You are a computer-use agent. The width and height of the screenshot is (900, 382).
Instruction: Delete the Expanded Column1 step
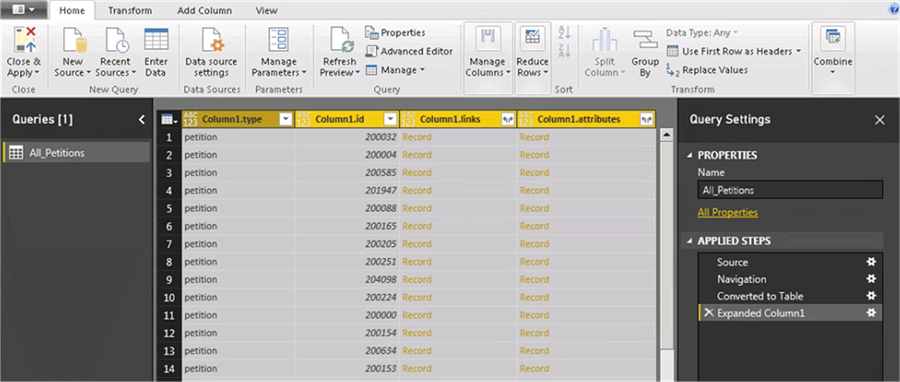pyautogui.click(x=709, y=313)
